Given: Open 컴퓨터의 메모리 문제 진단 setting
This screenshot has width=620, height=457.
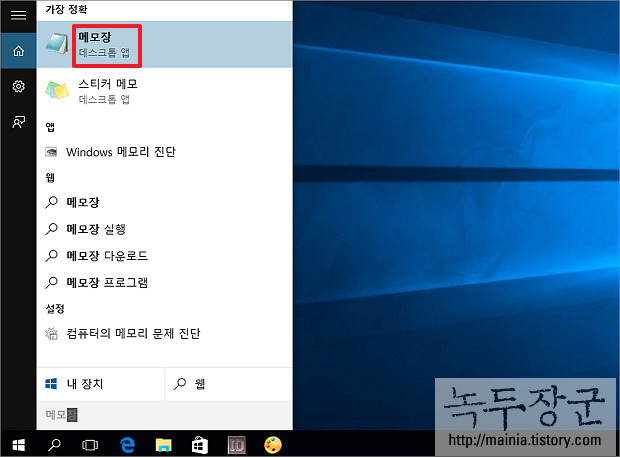Looking at the screenshot, I should point(164,333).
